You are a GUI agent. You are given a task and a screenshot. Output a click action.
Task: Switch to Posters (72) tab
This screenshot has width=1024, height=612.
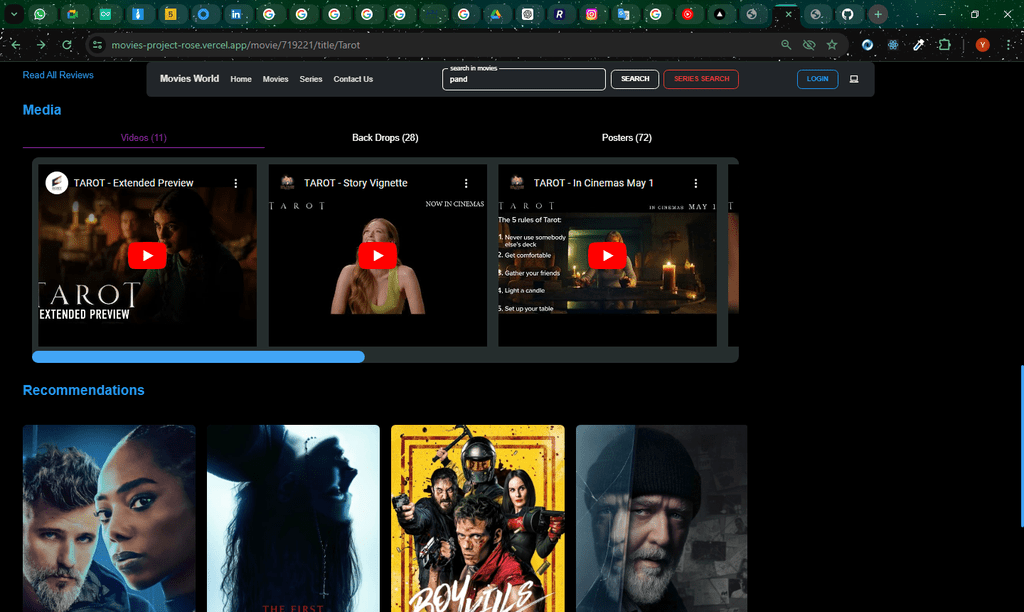627,138
